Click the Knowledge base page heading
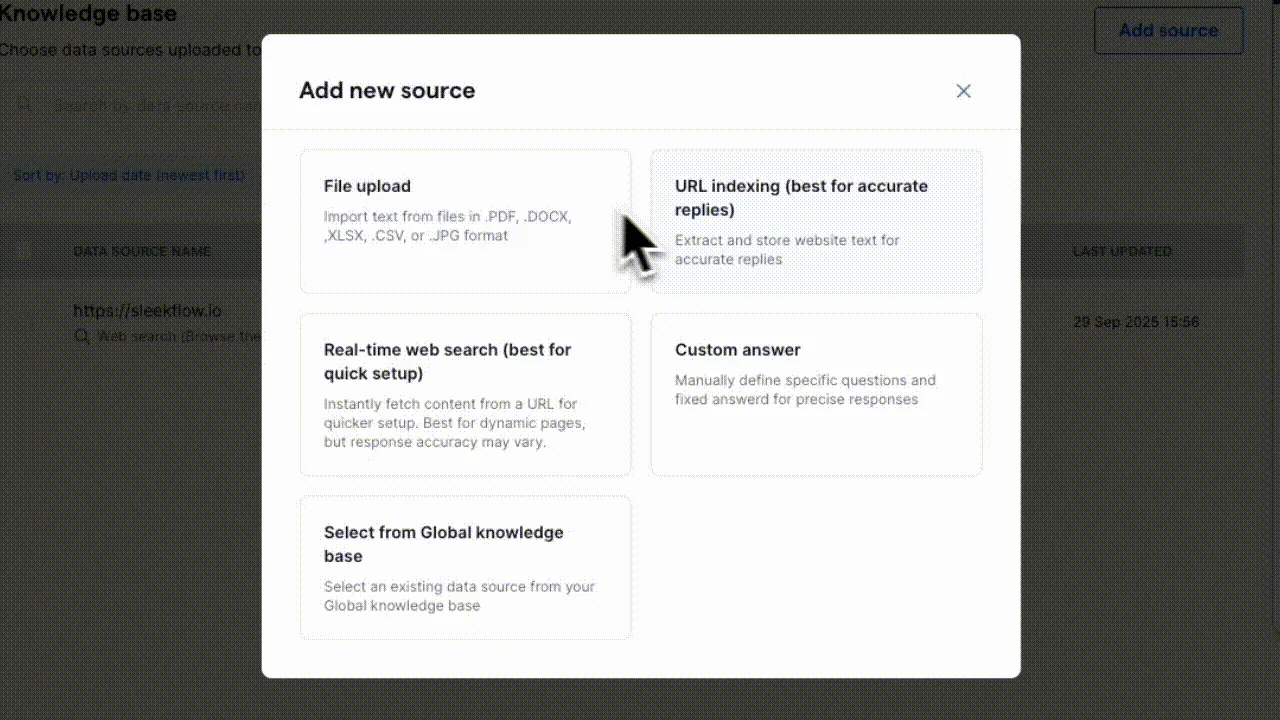This screenshot has width=1280, height=720. (x=88, y=14)
